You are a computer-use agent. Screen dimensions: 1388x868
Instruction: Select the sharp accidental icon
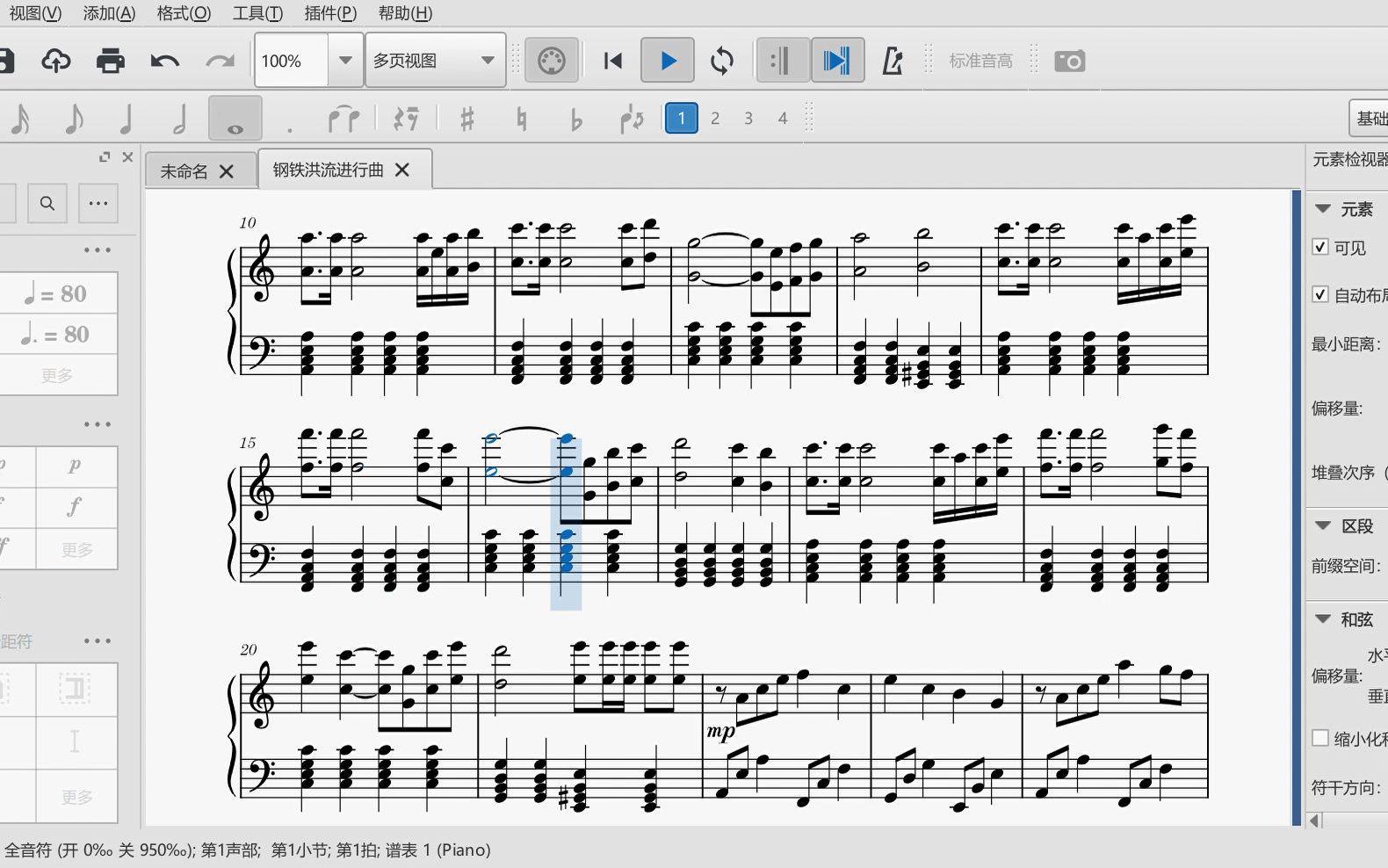(x=467, y=118)
